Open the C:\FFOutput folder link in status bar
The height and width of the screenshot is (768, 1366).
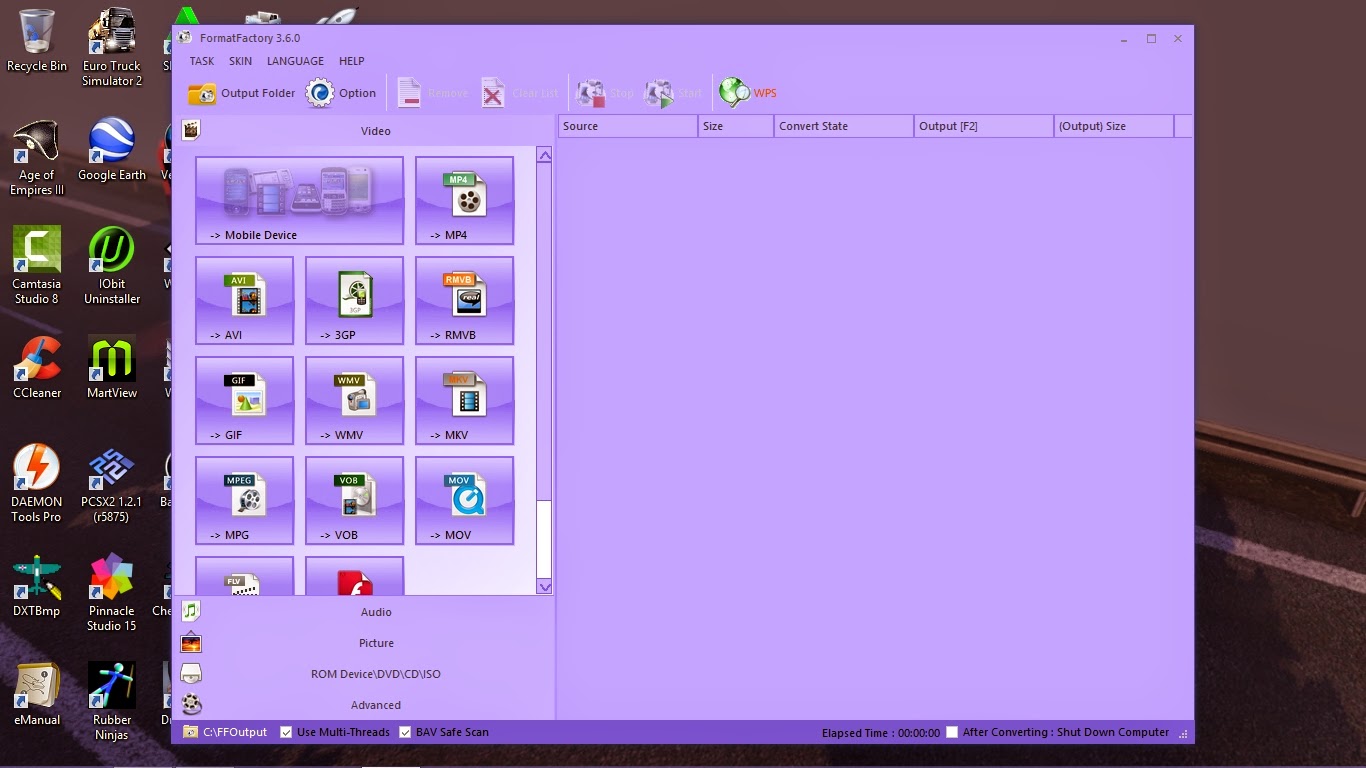click(x=225, y=732)
